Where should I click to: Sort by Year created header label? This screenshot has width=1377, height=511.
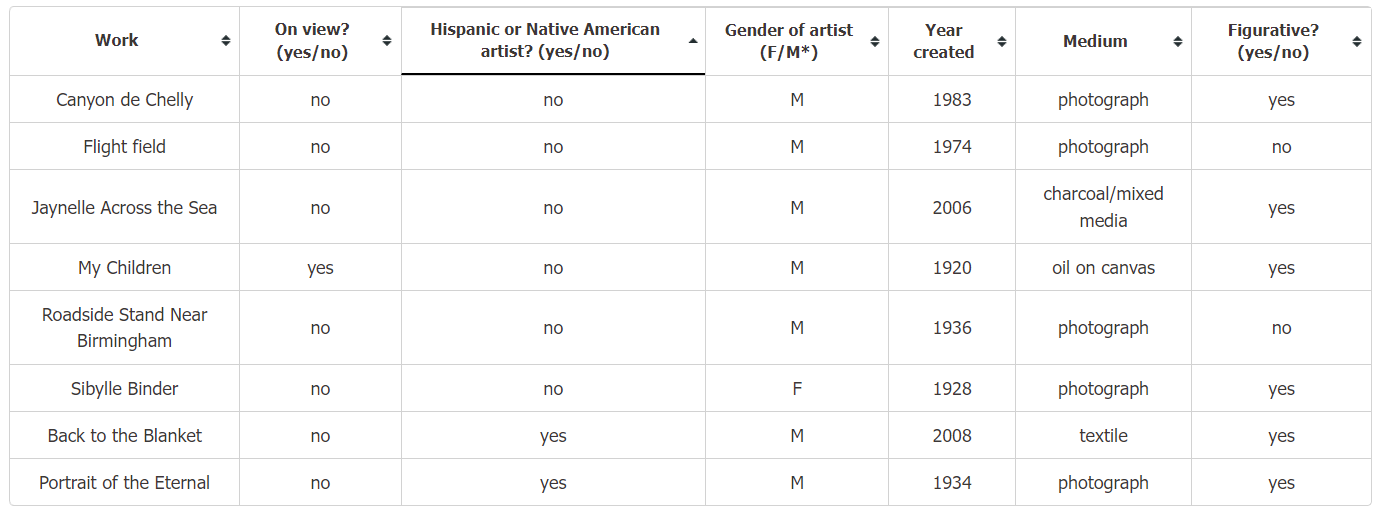pyautogui.click(x=943, y=41)
